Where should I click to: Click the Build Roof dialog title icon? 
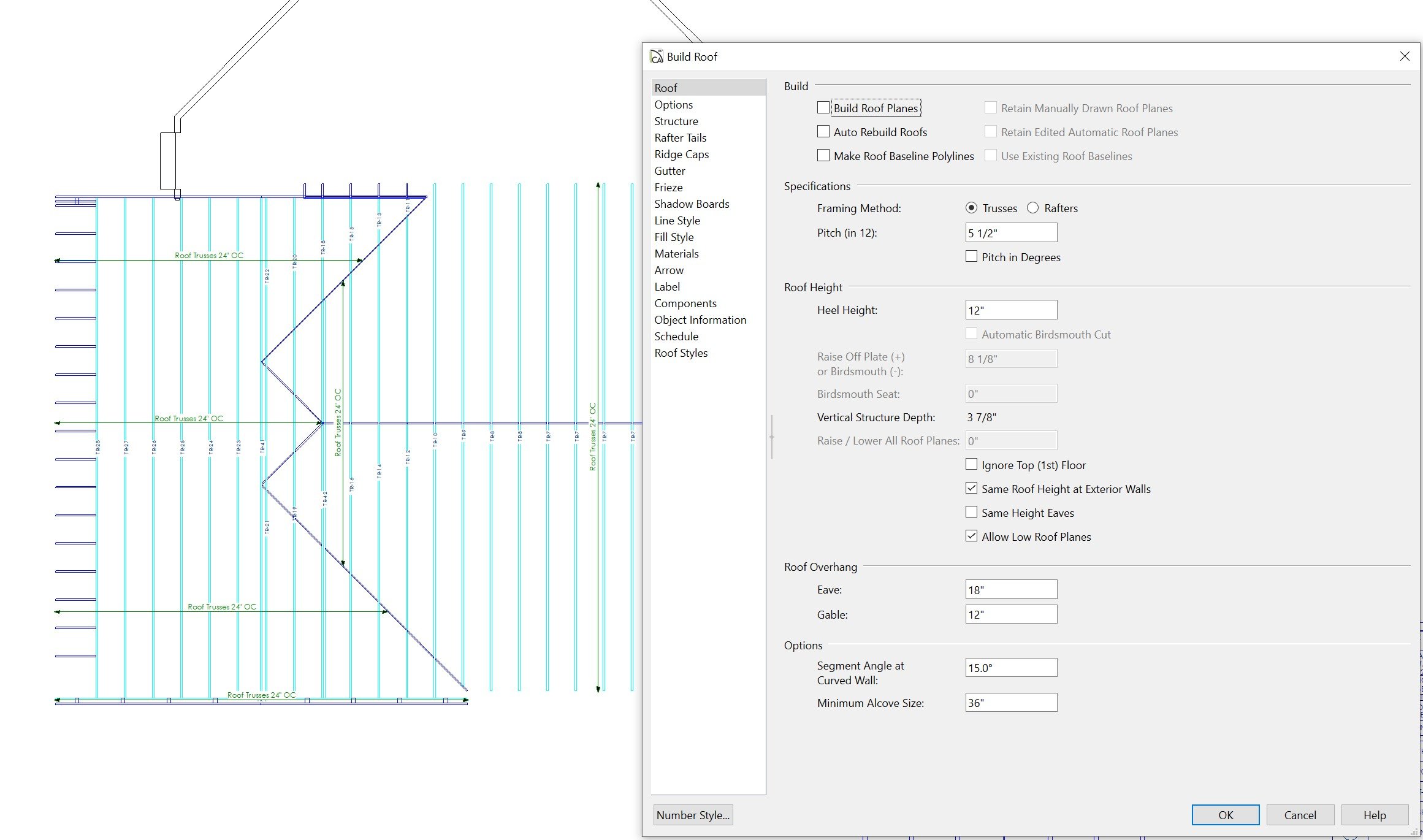coord(657,56)
